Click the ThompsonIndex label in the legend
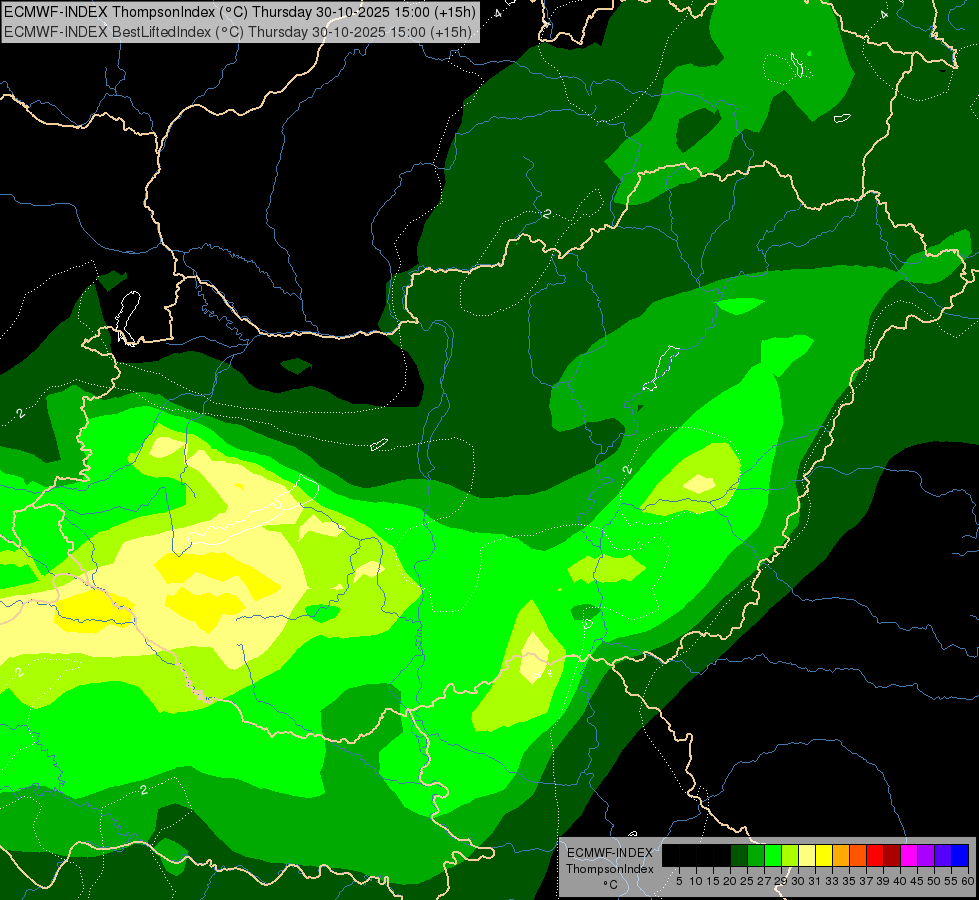Screen dimensions: 979x900 610,869
